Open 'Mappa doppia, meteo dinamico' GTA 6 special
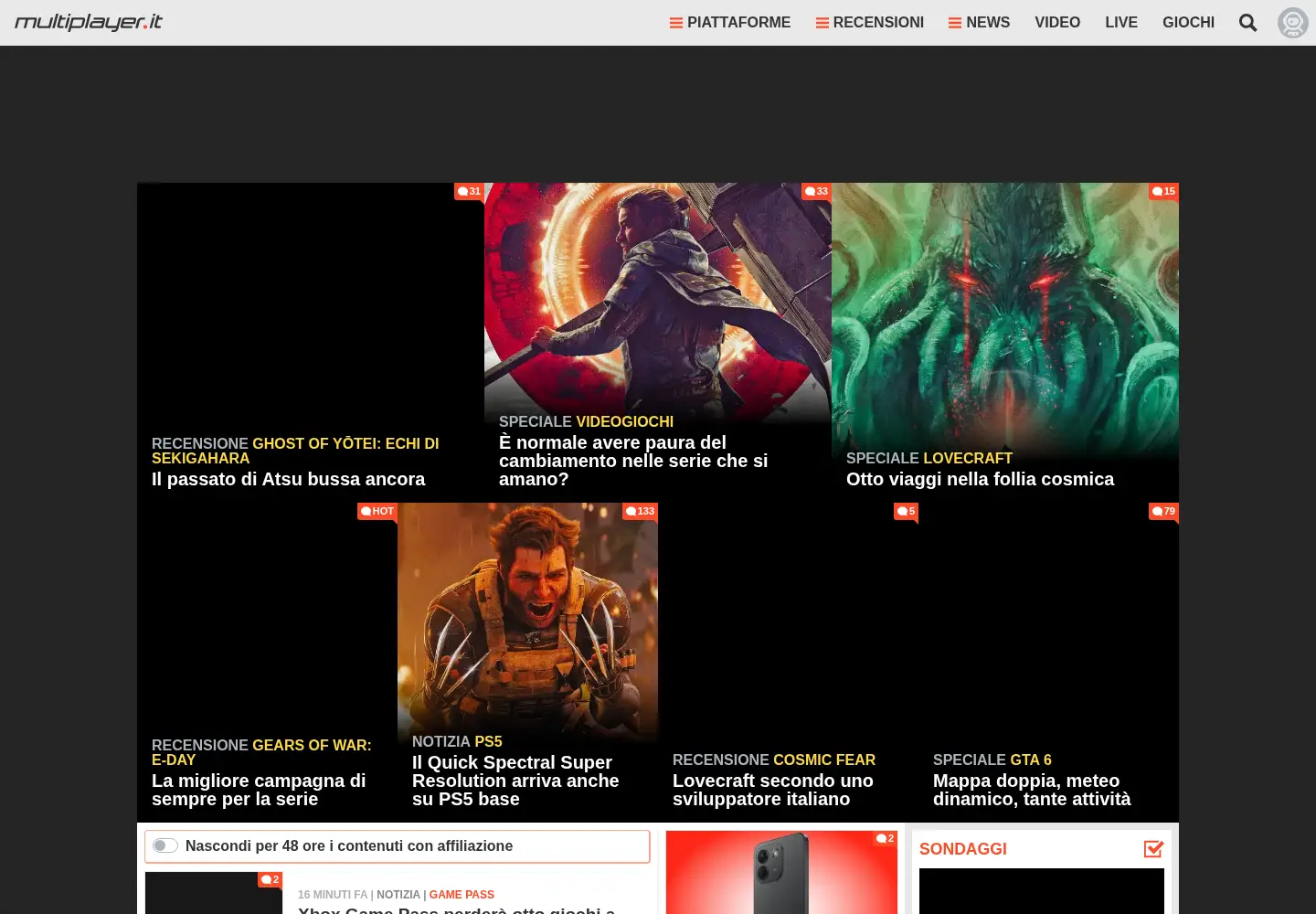 coord(1032,790)
